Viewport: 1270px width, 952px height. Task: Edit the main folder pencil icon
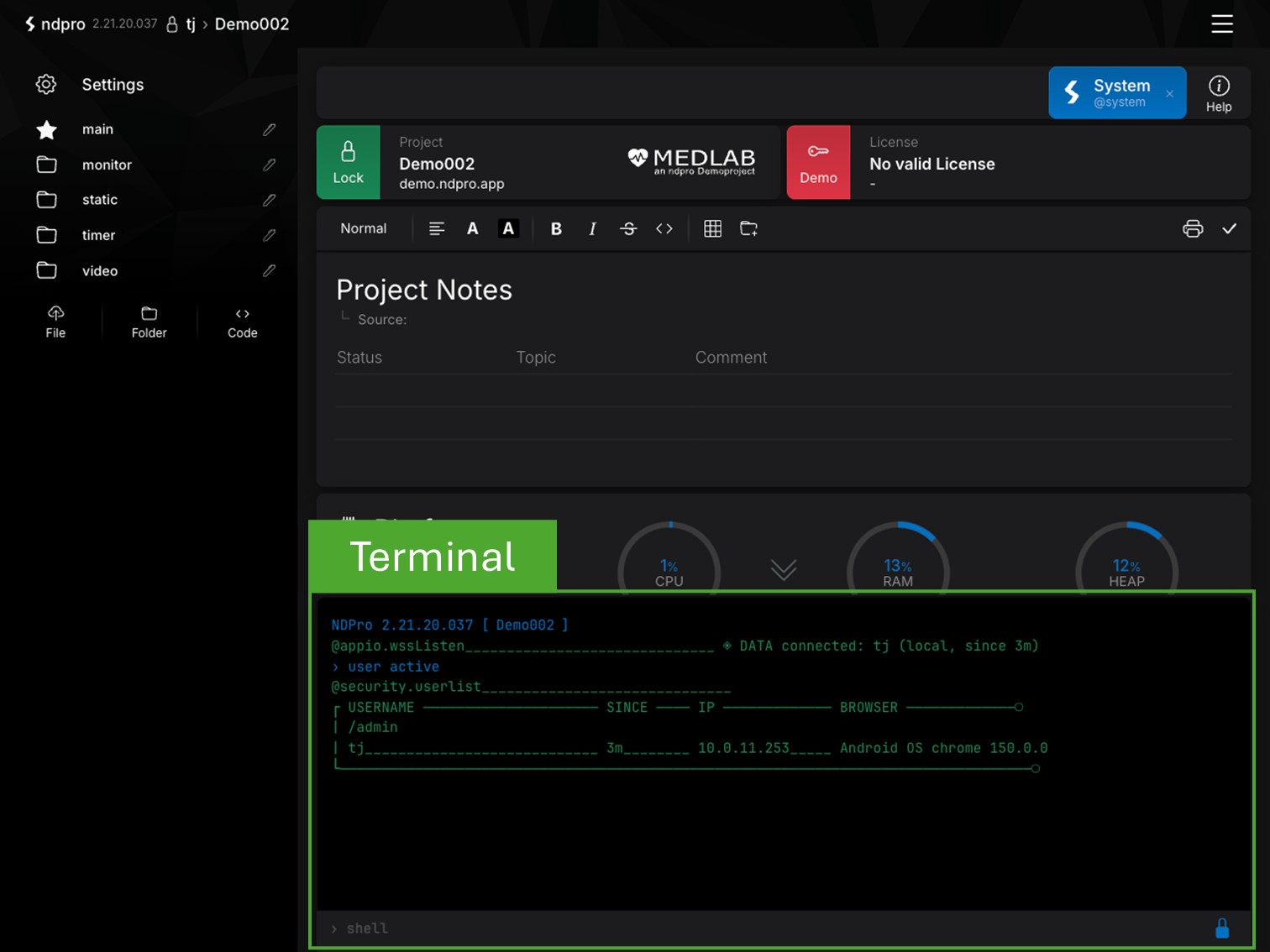269,129
